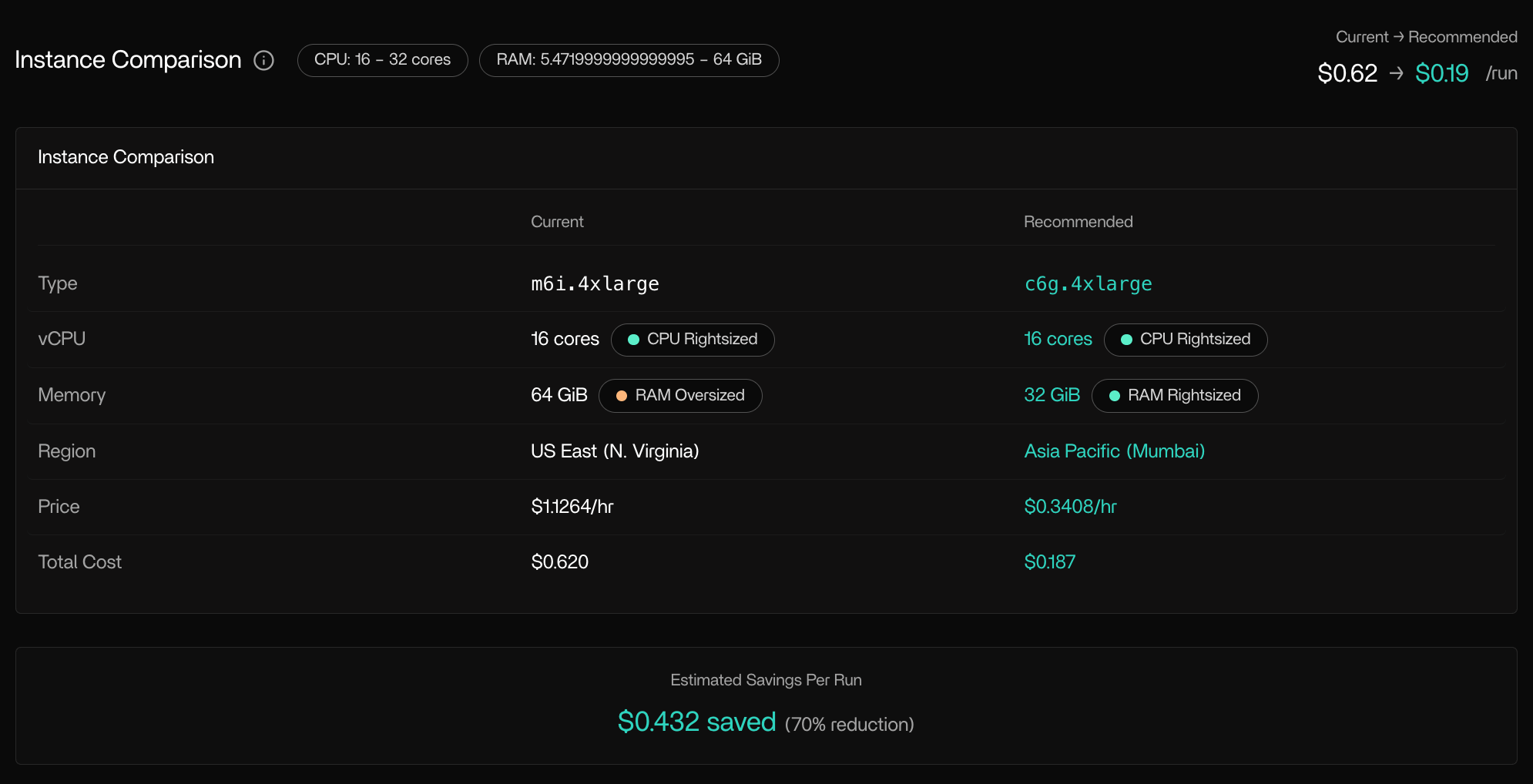Click the RAM Rightsized badge
Screen dimensions: 1533x784
tap(1175, 396)
